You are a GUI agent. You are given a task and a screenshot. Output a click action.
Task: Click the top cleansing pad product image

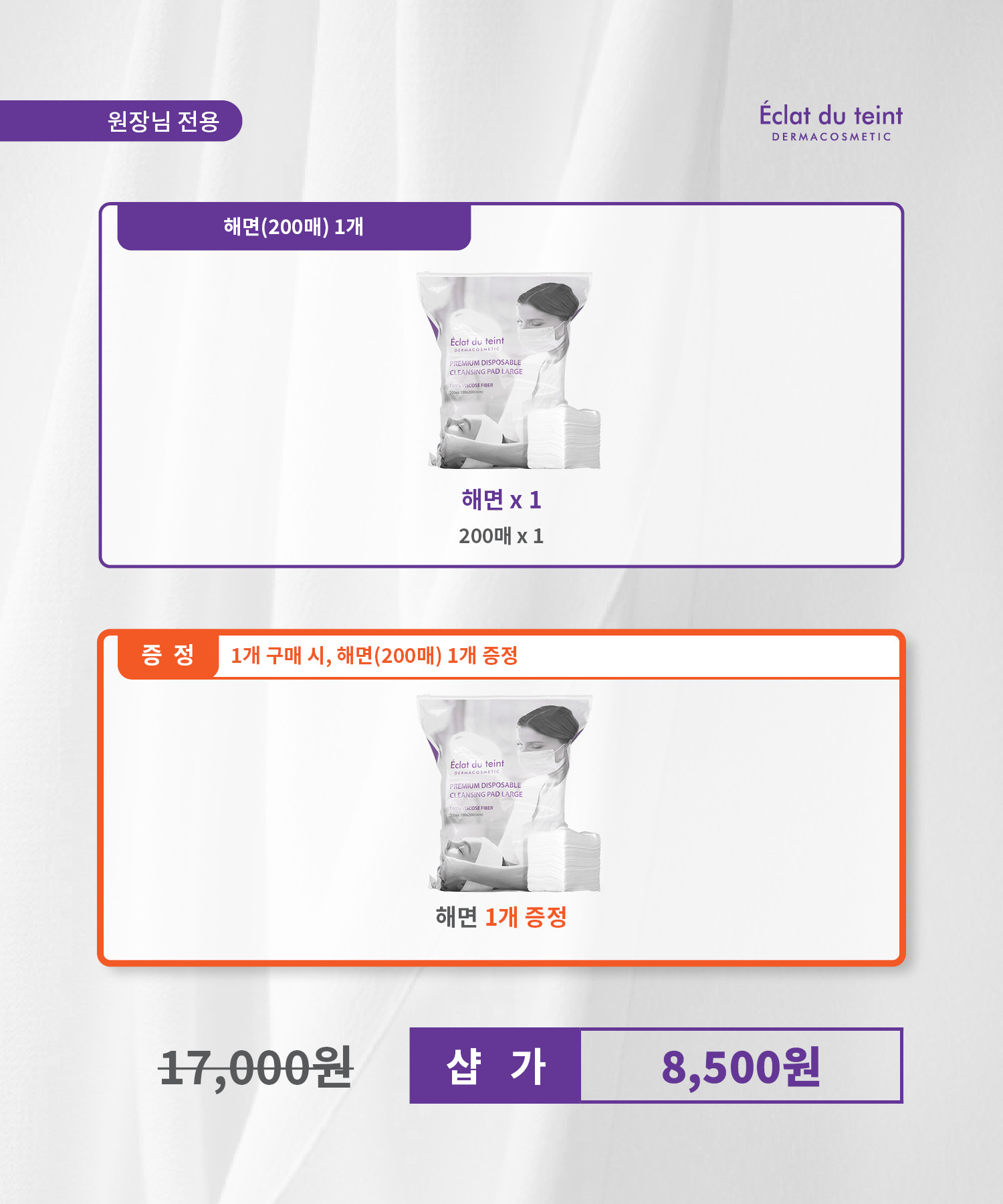pos(508,370)
